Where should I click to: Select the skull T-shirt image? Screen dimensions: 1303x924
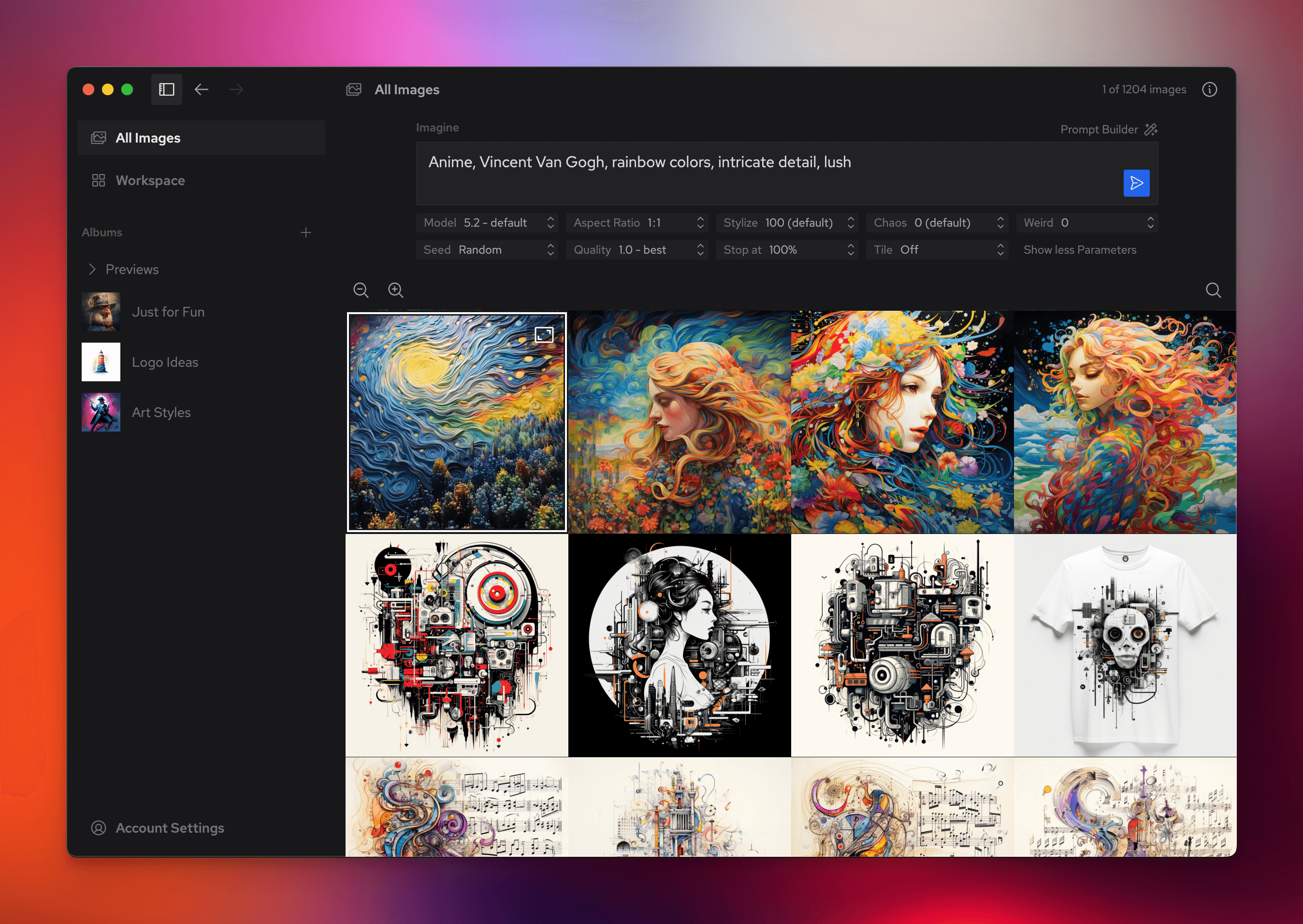(1125, 645)
